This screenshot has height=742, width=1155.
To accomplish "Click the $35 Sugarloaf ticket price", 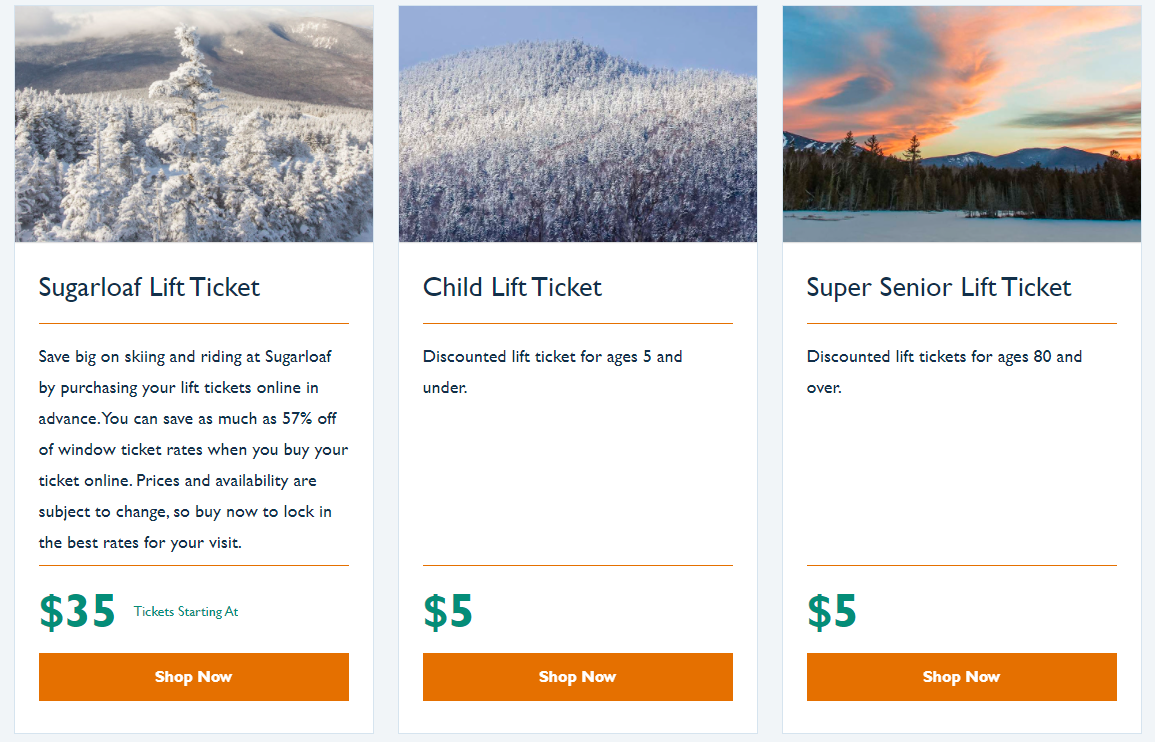I will (x=77, y=612).
